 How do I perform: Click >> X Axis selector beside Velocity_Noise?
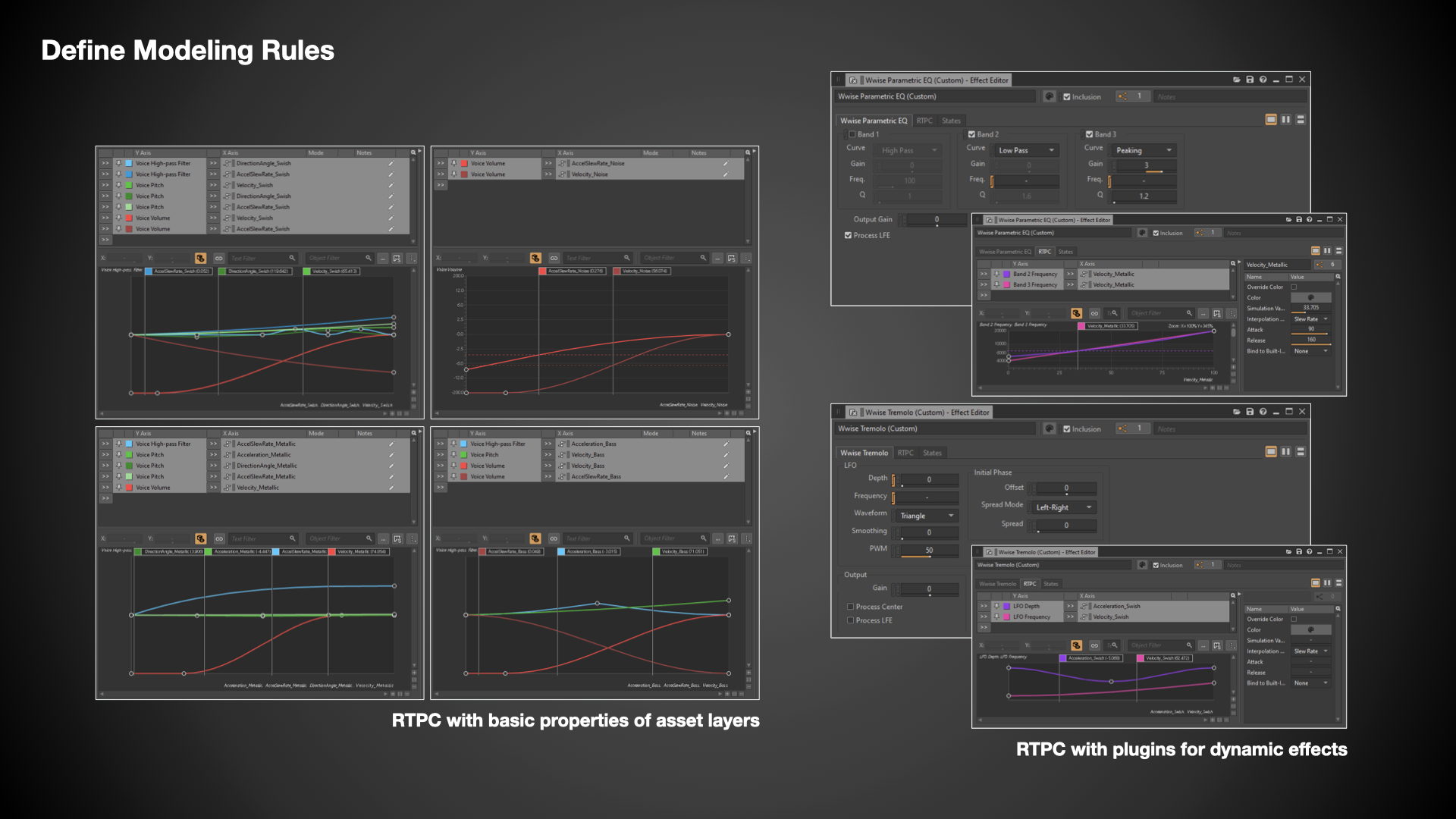tap(548, 174)
